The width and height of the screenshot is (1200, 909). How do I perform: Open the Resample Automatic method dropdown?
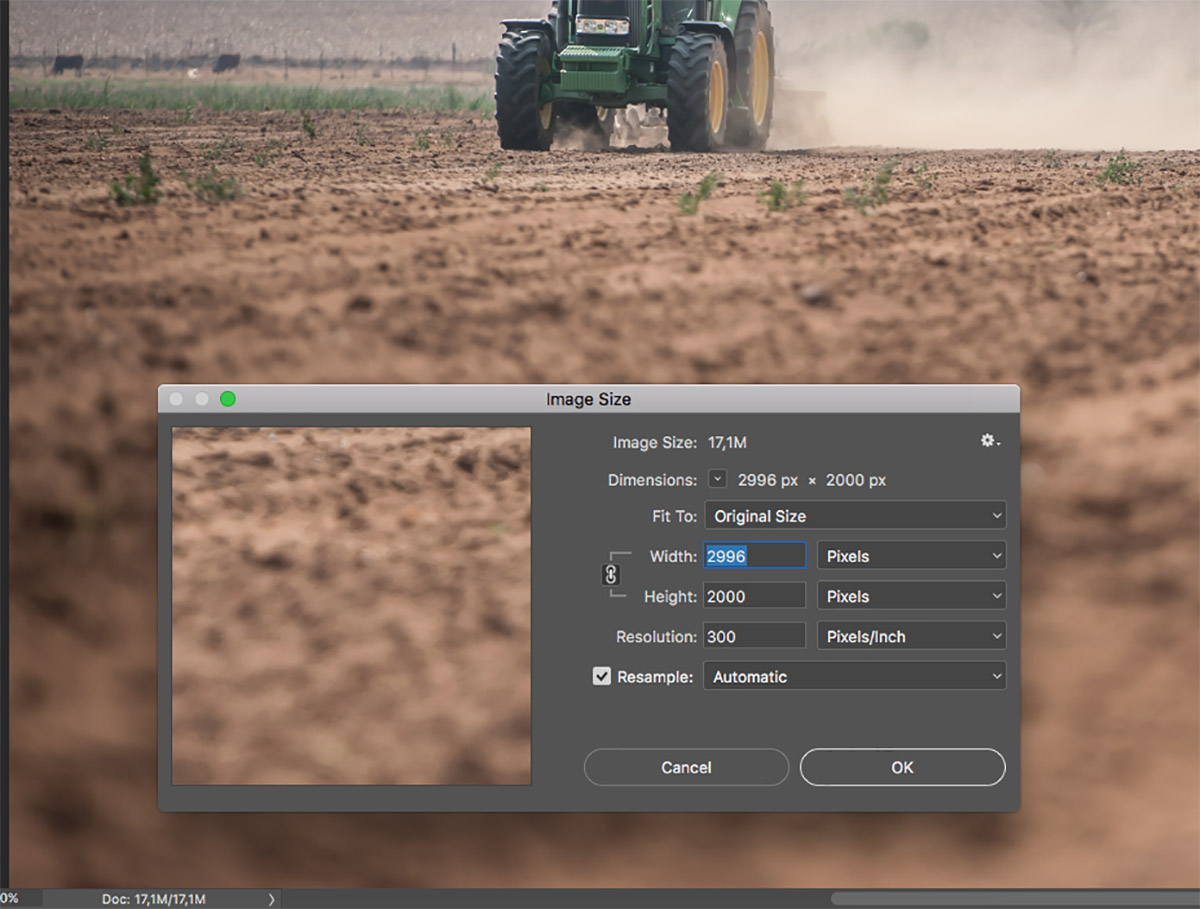click(855, 676)
